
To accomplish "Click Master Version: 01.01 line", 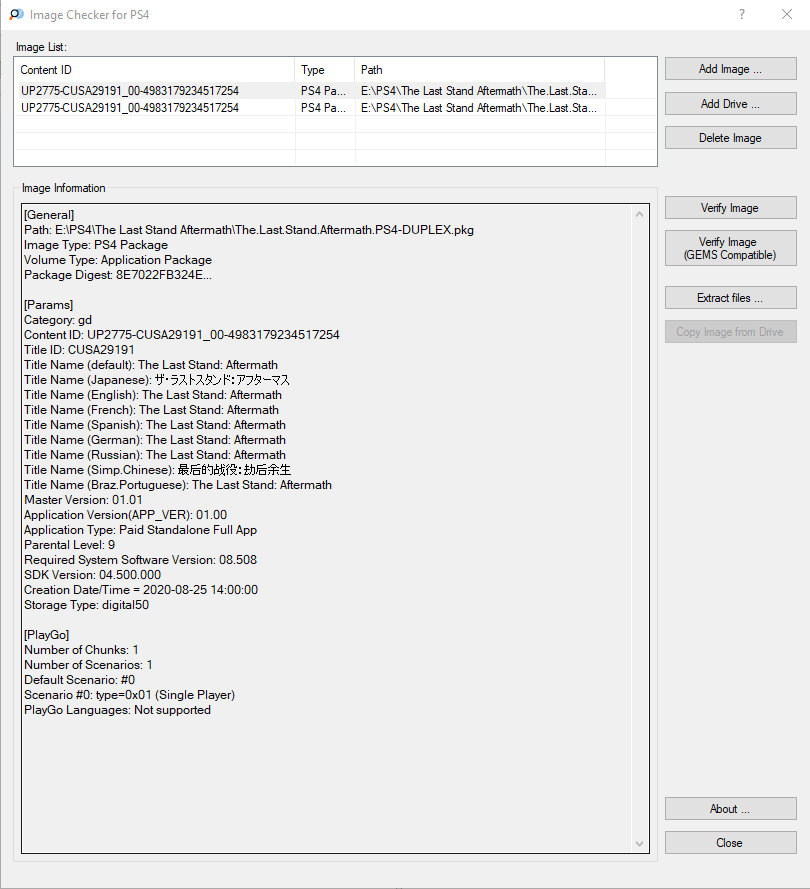I will click(83, 500).
